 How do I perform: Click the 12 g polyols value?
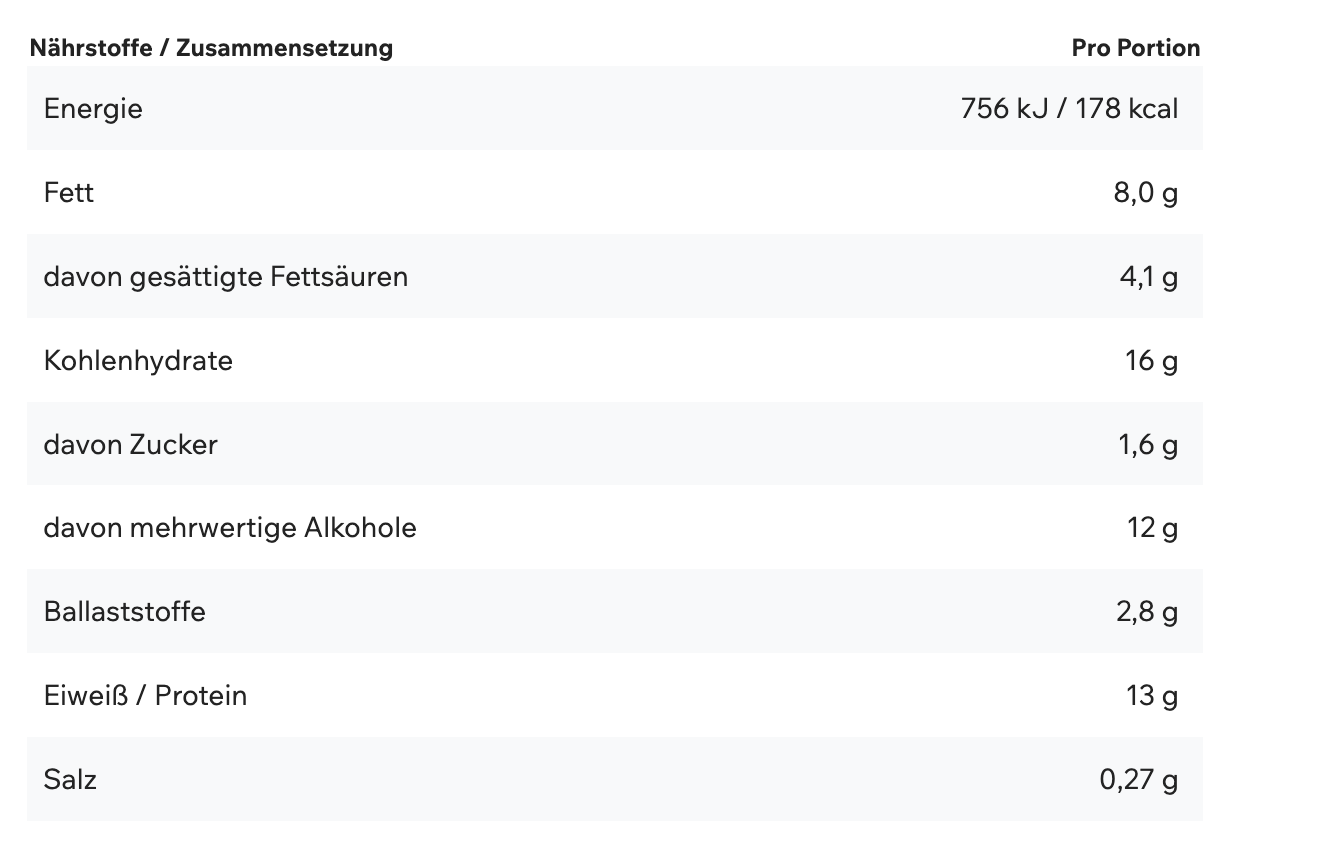1153,527
